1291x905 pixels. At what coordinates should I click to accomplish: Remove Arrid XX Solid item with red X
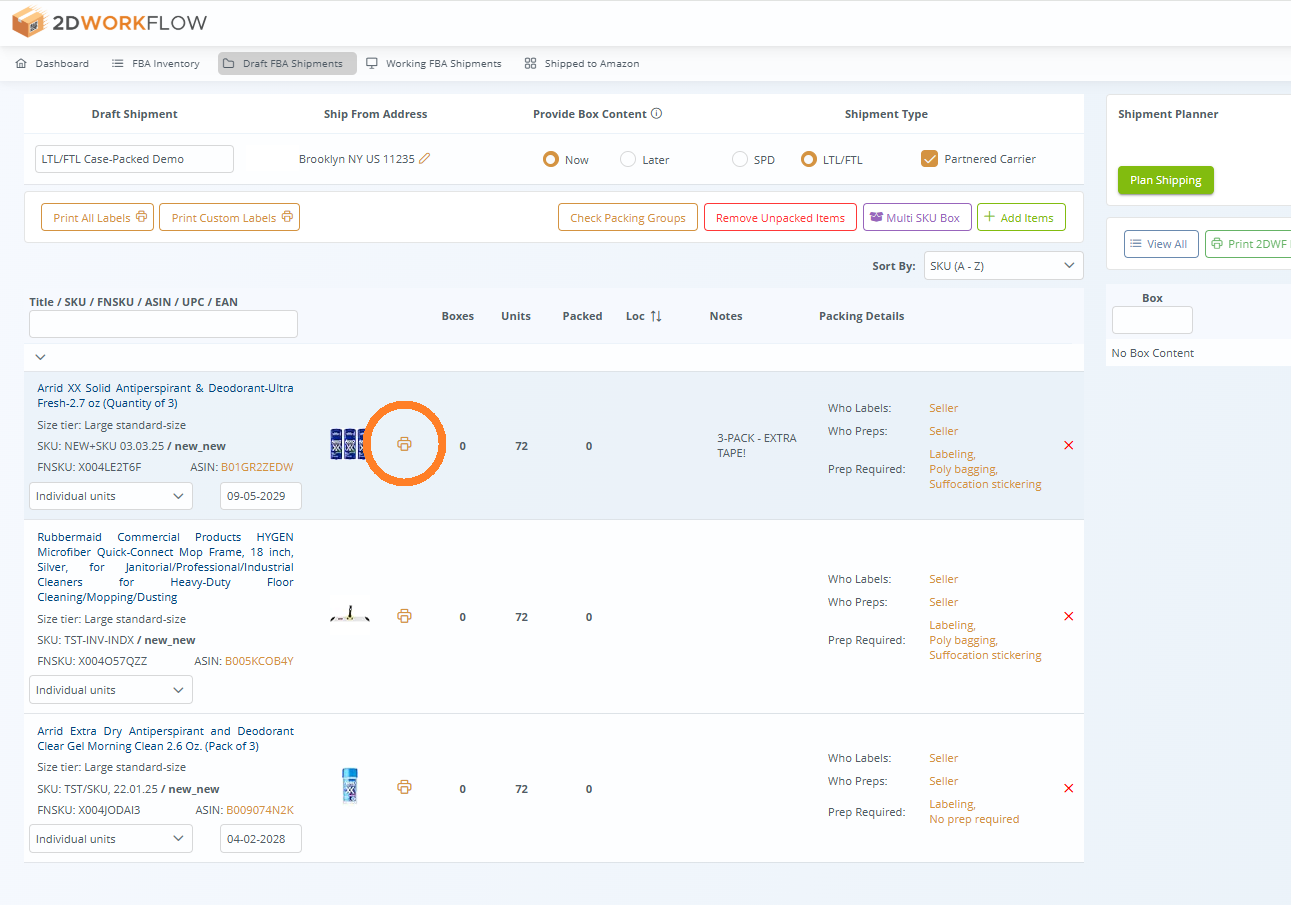tap(1068, 445)
